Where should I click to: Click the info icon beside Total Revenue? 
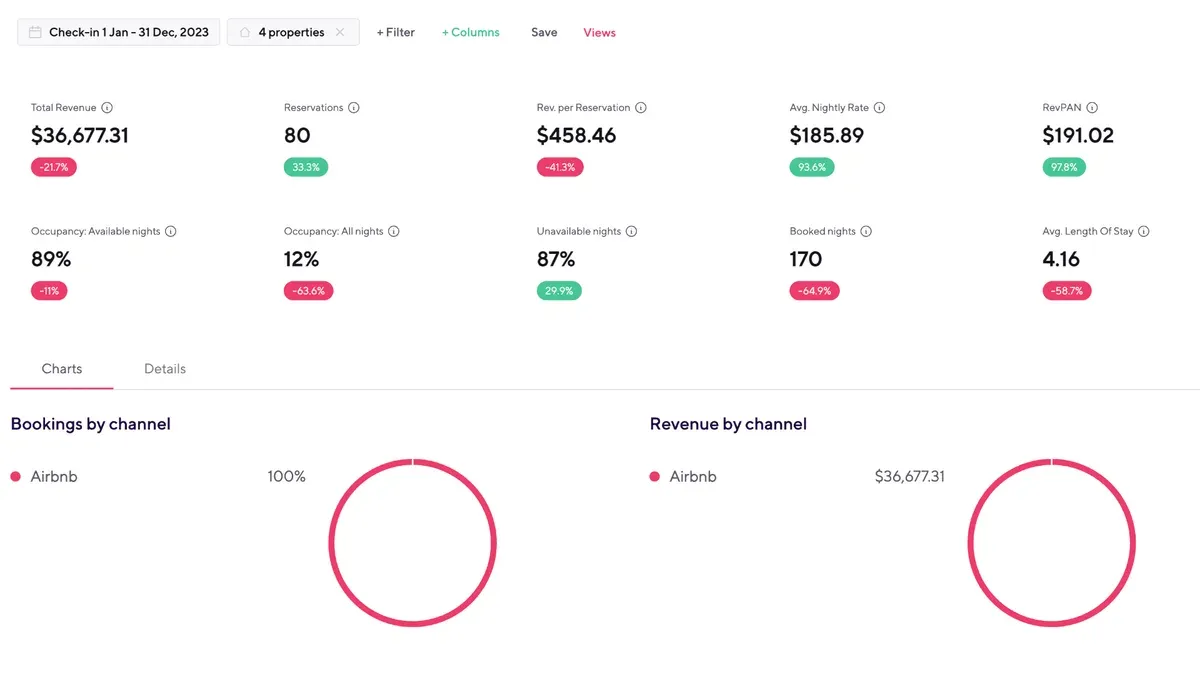point(107,108)
